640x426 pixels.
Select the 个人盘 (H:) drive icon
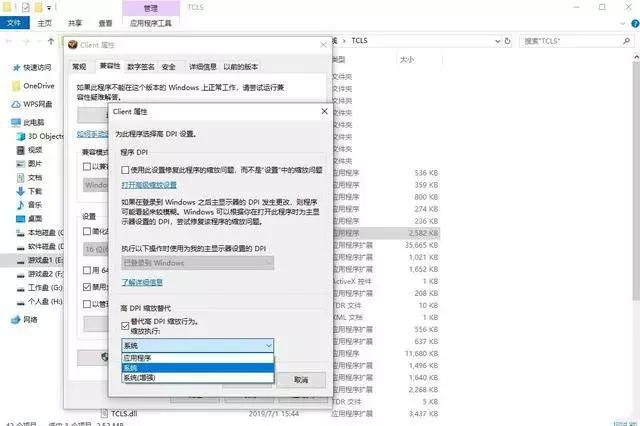point(21,302)
